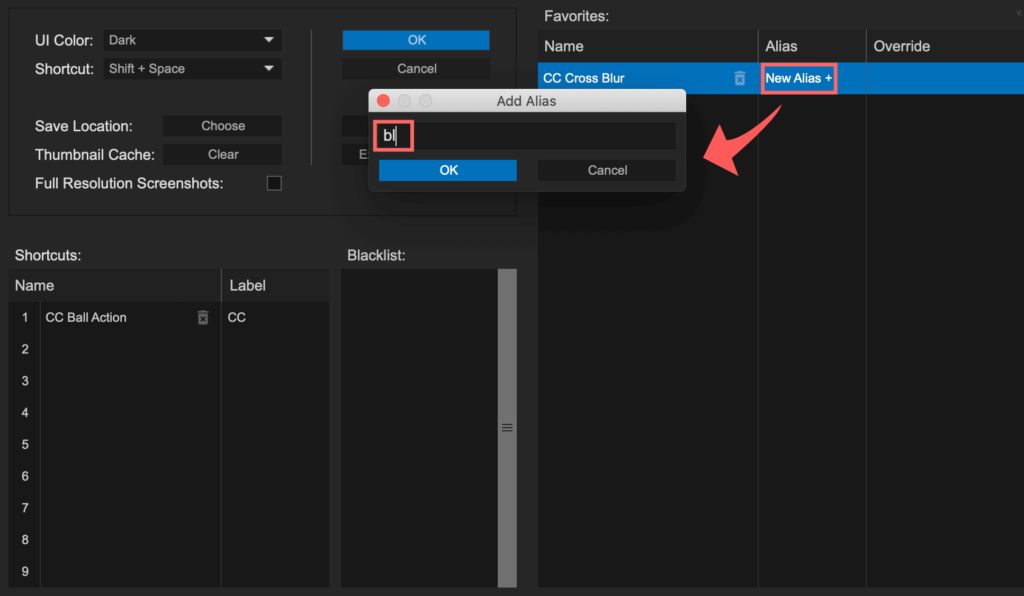The width and height of the screenshot is (1024, 596).
Task: Enable Full Resolution Screenshots
Action: pyautogui.click(x=274, y=183)
